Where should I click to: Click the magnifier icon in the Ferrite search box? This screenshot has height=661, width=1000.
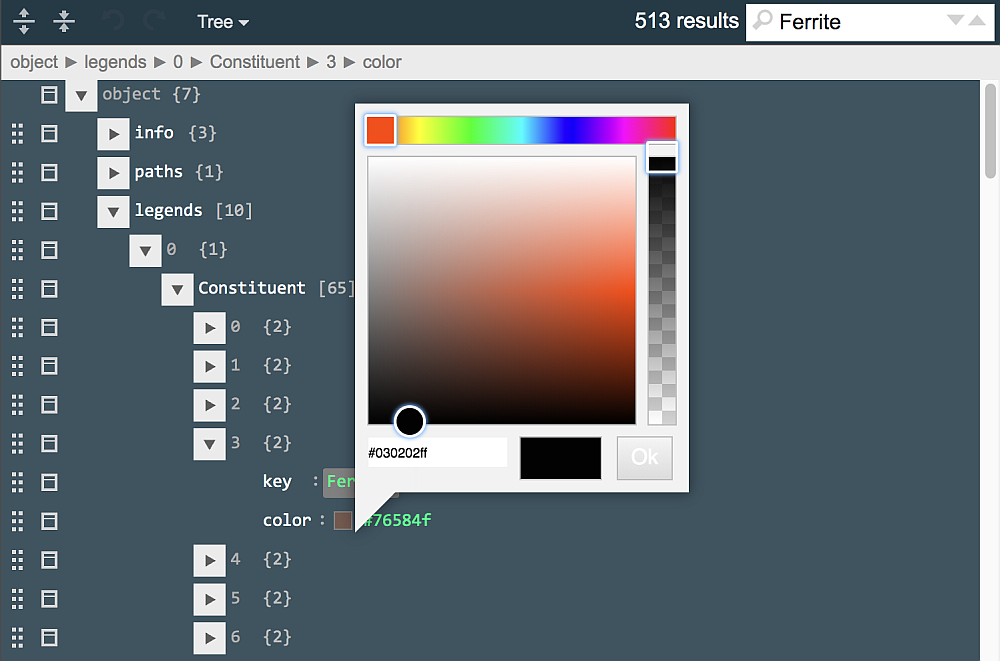(764, 21)
